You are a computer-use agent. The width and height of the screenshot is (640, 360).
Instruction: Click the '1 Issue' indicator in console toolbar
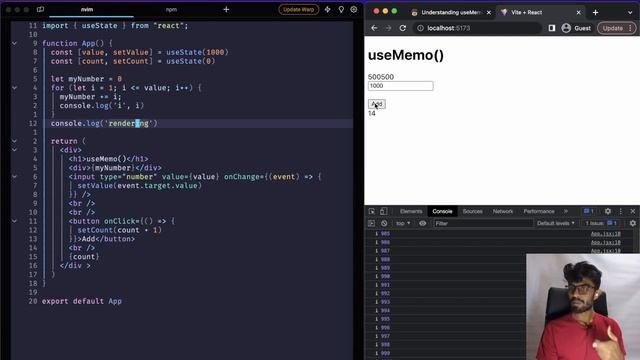coord(601,223)
